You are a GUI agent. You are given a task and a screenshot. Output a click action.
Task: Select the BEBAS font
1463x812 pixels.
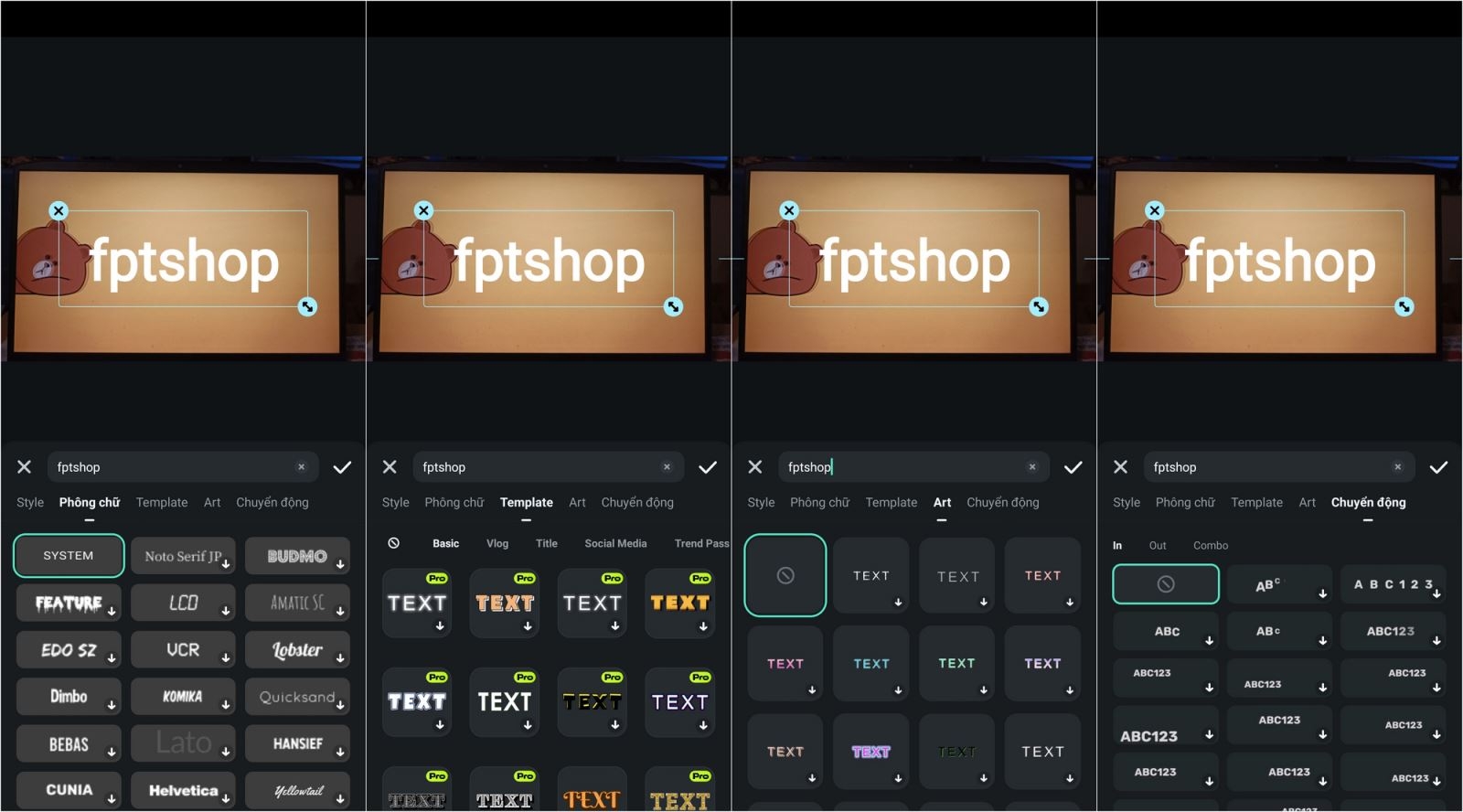click(69, 743)
